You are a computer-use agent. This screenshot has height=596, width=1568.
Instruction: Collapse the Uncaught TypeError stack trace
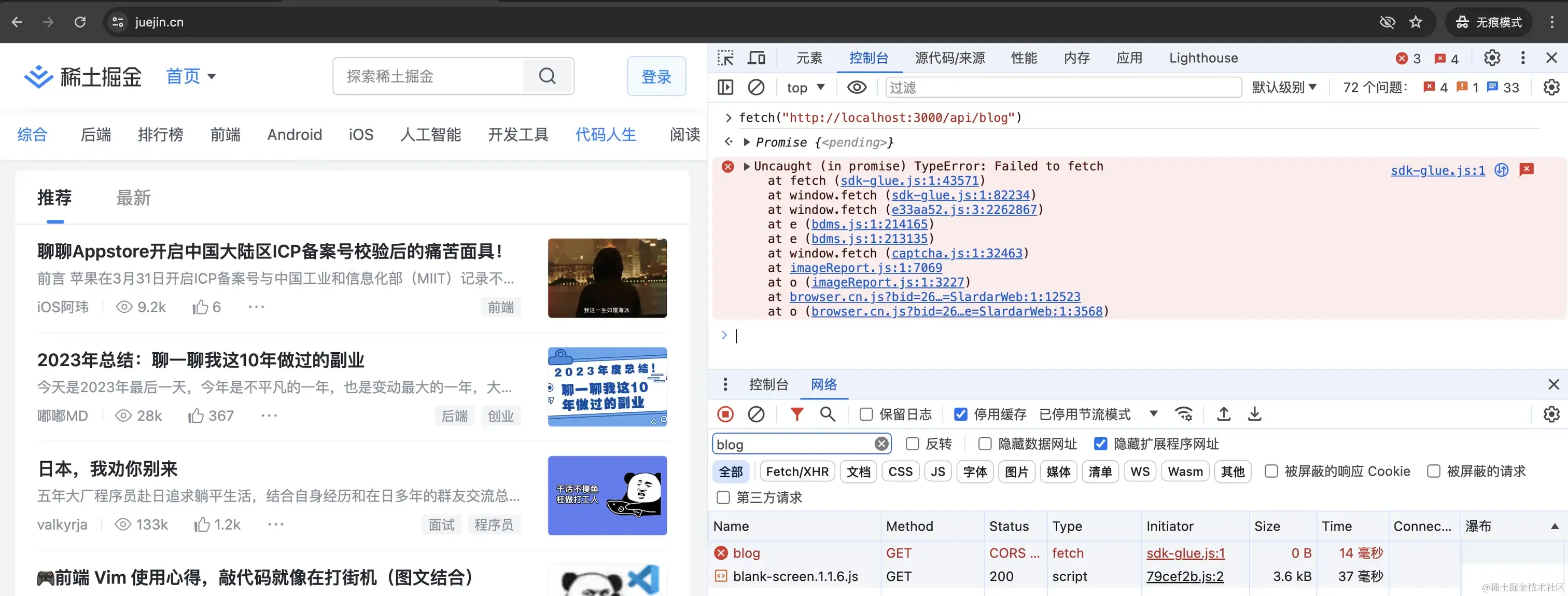click(x=747, y=166)
